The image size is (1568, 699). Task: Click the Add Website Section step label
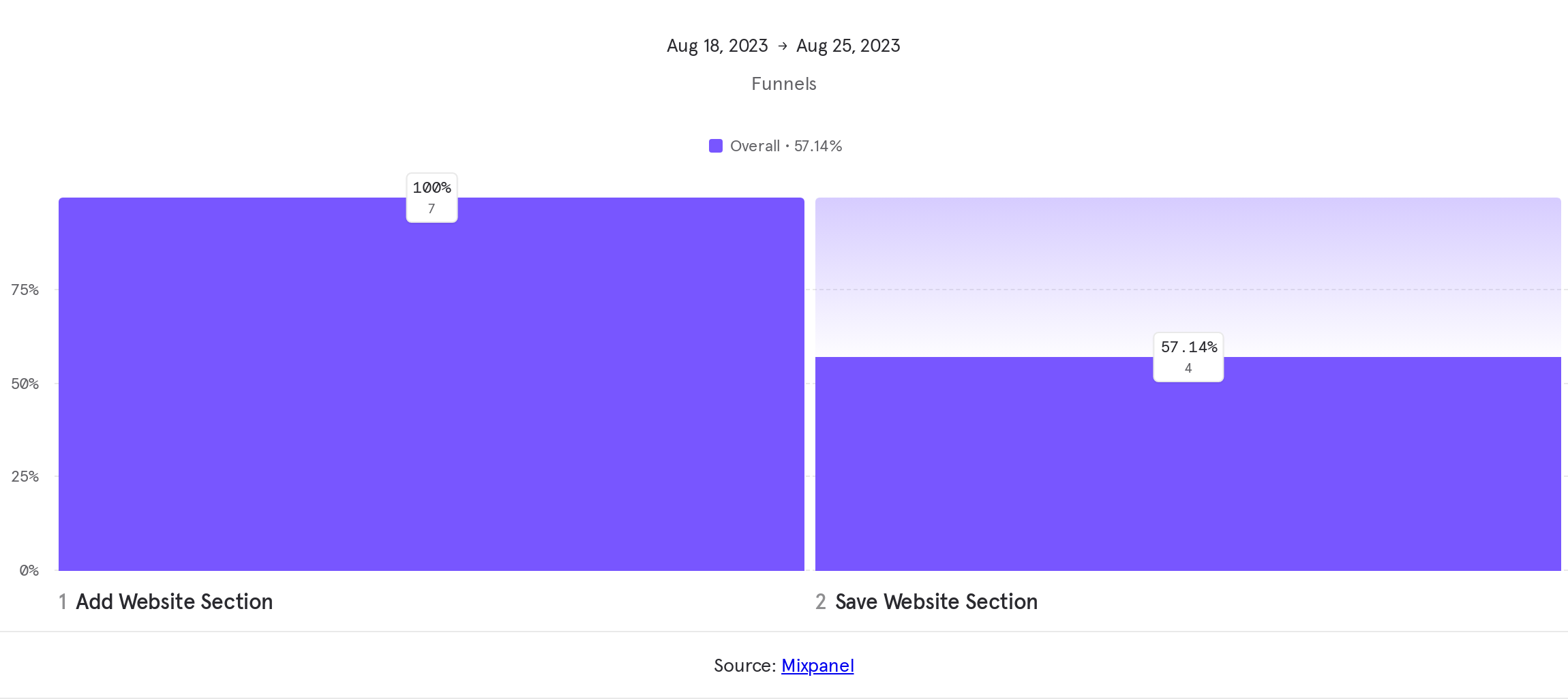click(175, 602)
